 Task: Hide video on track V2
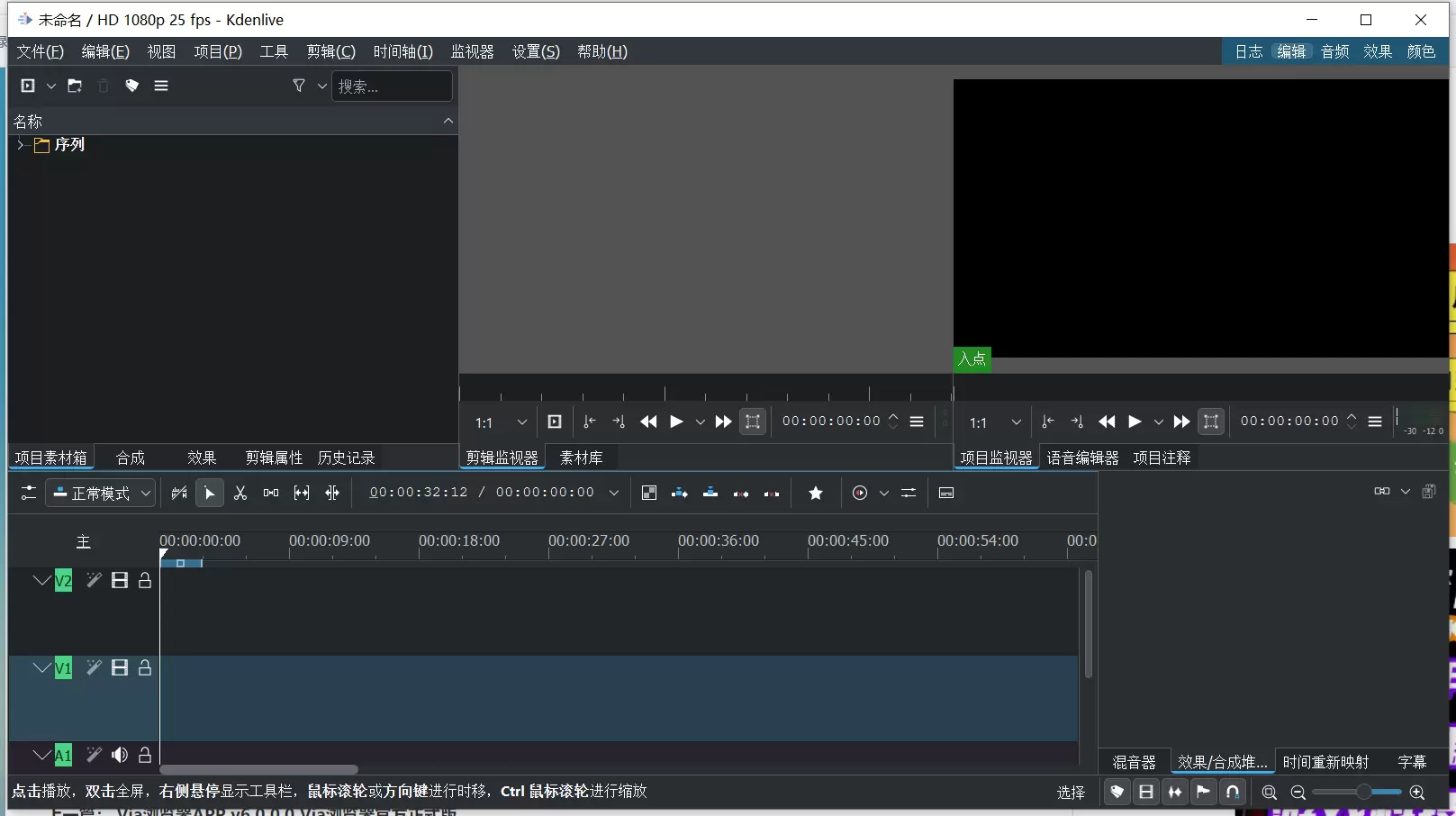click(x=120, y=580)
